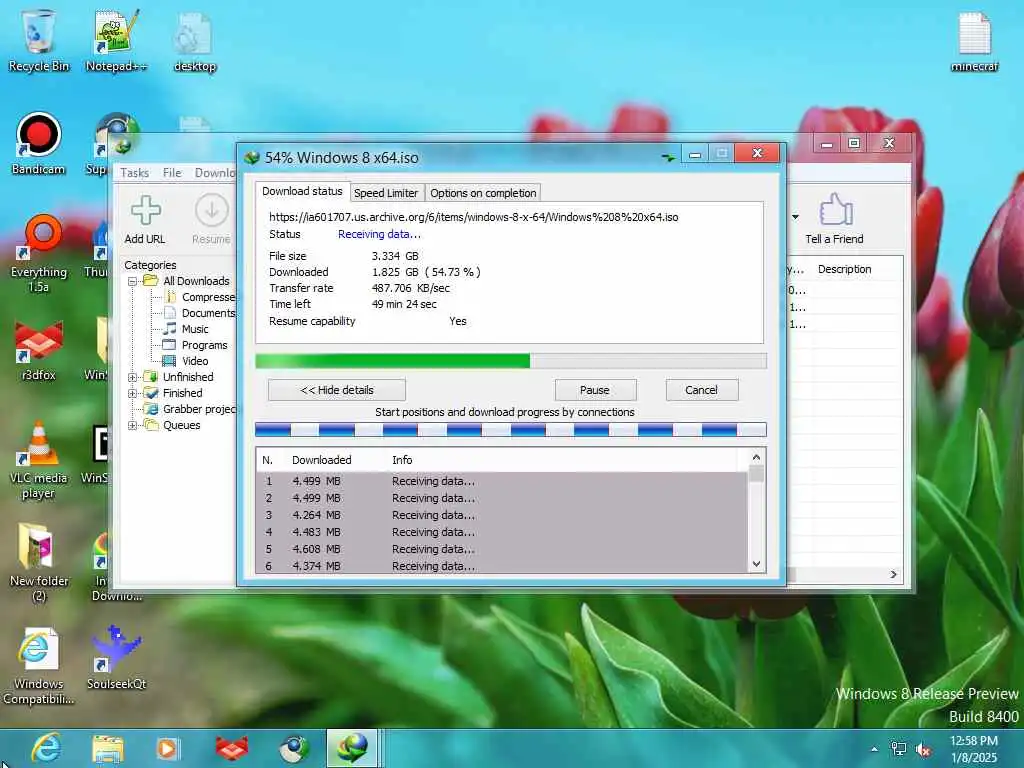Click the Resume toolbar icon in IDM
This screenshot has width=1024, height=768.
[x=212, y=220]
